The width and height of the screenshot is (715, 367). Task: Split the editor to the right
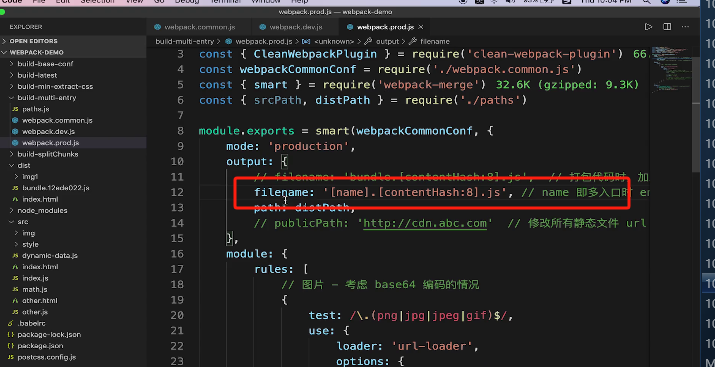(667, 27)
